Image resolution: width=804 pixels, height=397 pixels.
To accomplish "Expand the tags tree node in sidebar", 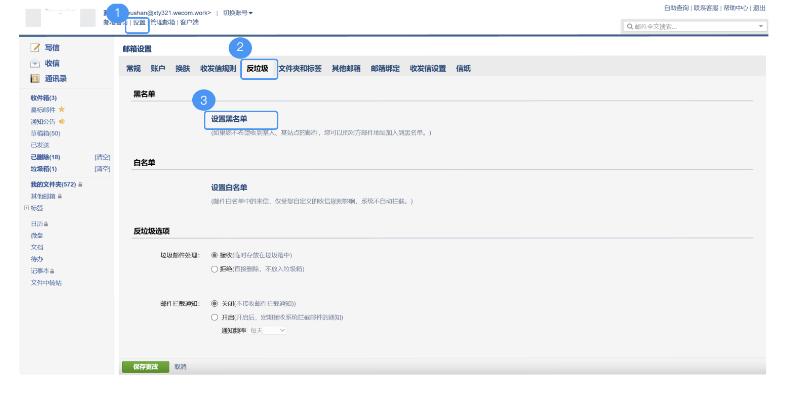I will click(26, 208).
